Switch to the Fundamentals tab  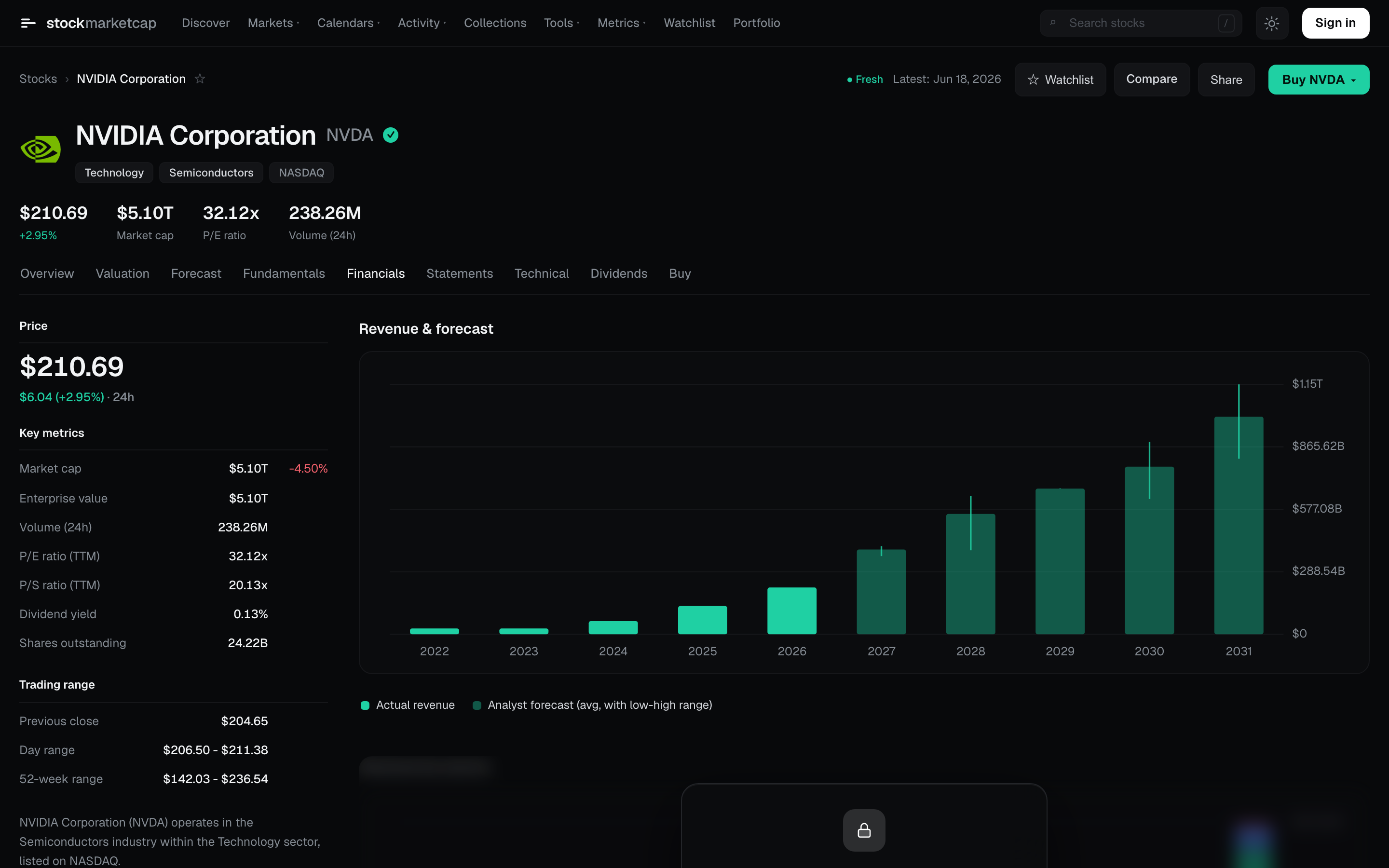pos(284,274)
